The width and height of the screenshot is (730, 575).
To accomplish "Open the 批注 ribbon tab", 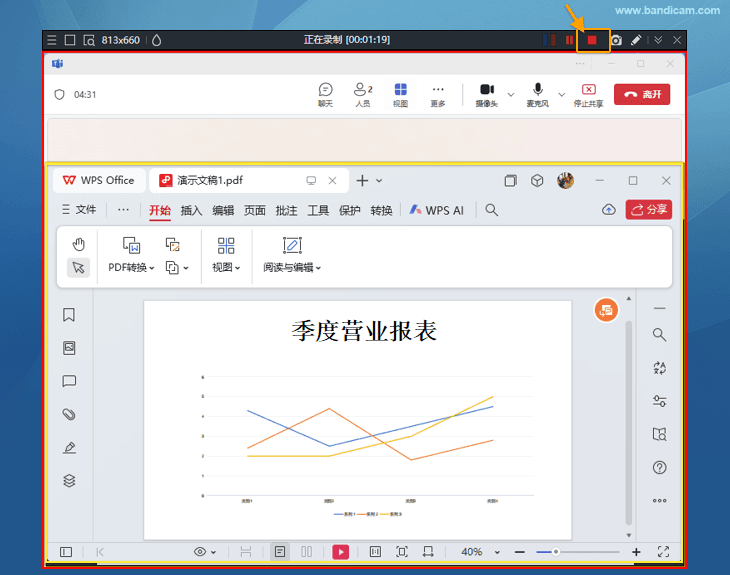I will click(x=286, y=210).
